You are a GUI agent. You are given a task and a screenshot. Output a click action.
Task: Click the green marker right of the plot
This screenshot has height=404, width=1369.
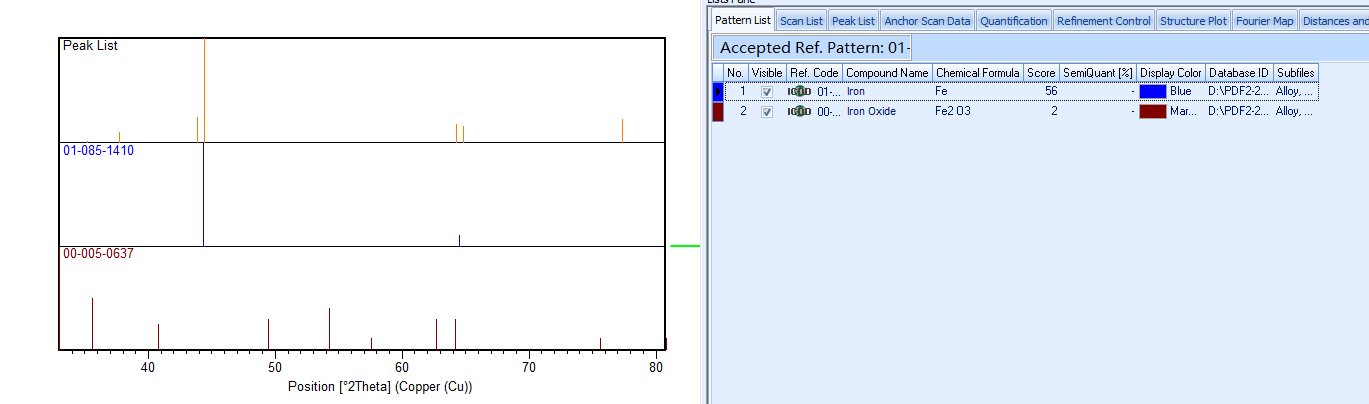(685, 246)
